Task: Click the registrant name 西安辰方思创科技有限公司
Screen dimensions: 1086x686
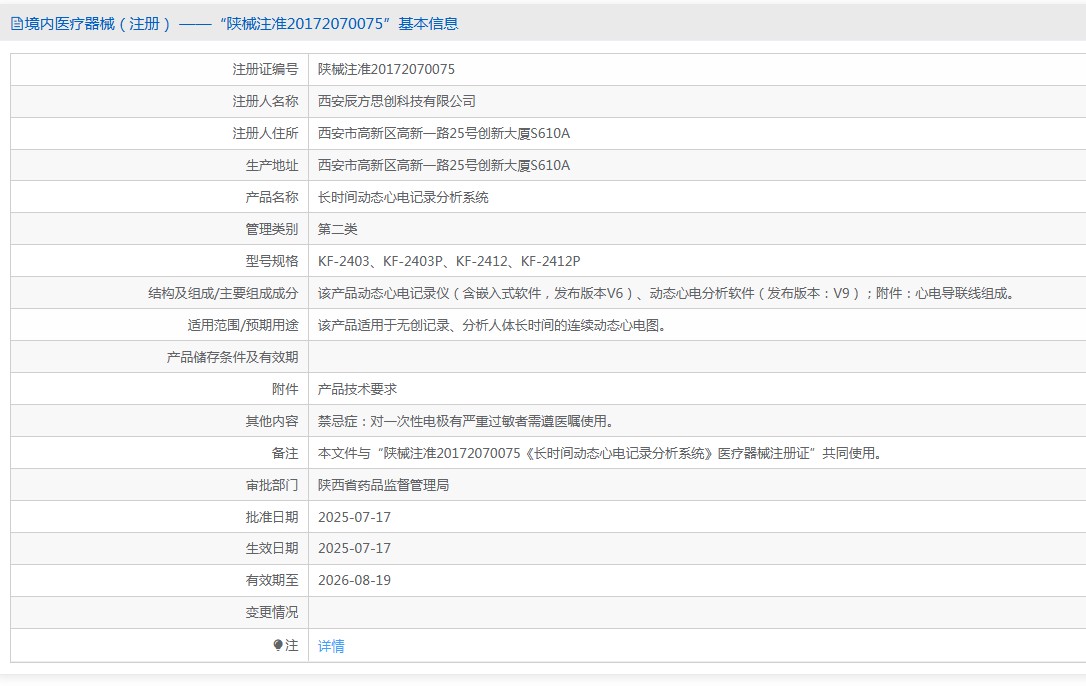Action: tap(396, 102)
